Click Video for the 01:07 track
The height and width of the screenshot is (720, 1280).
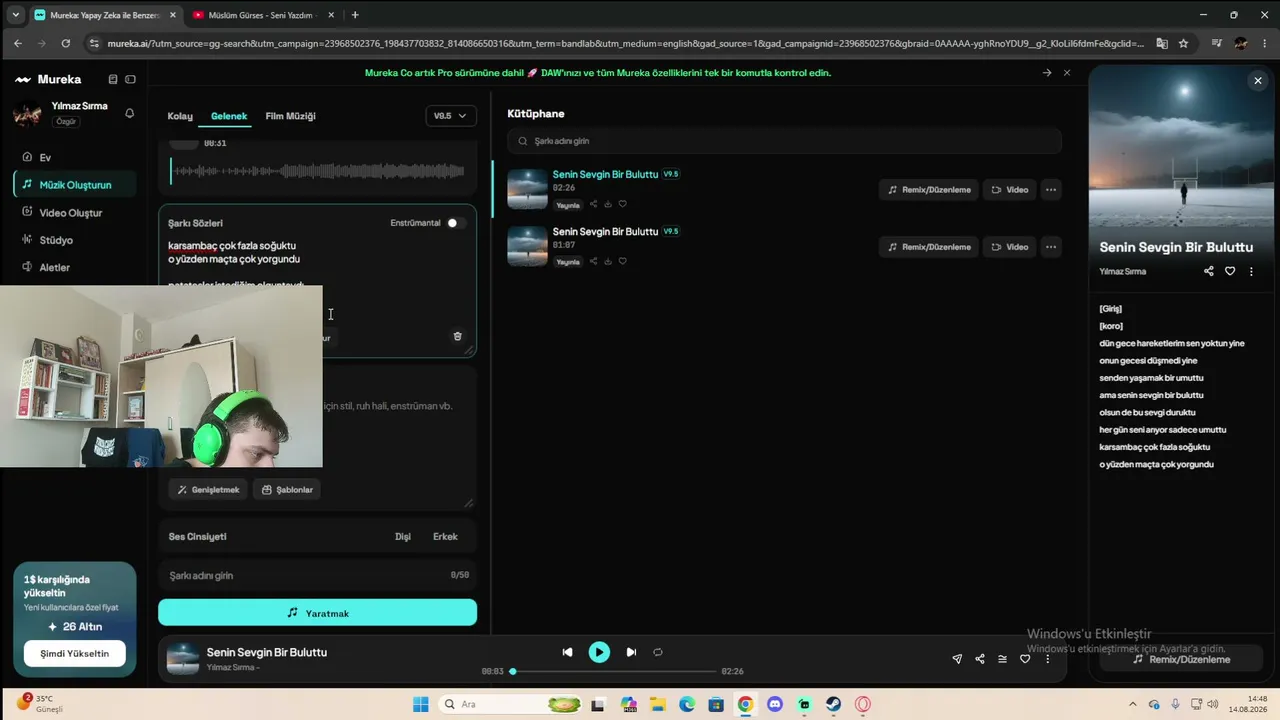(x=1009, y=247)
